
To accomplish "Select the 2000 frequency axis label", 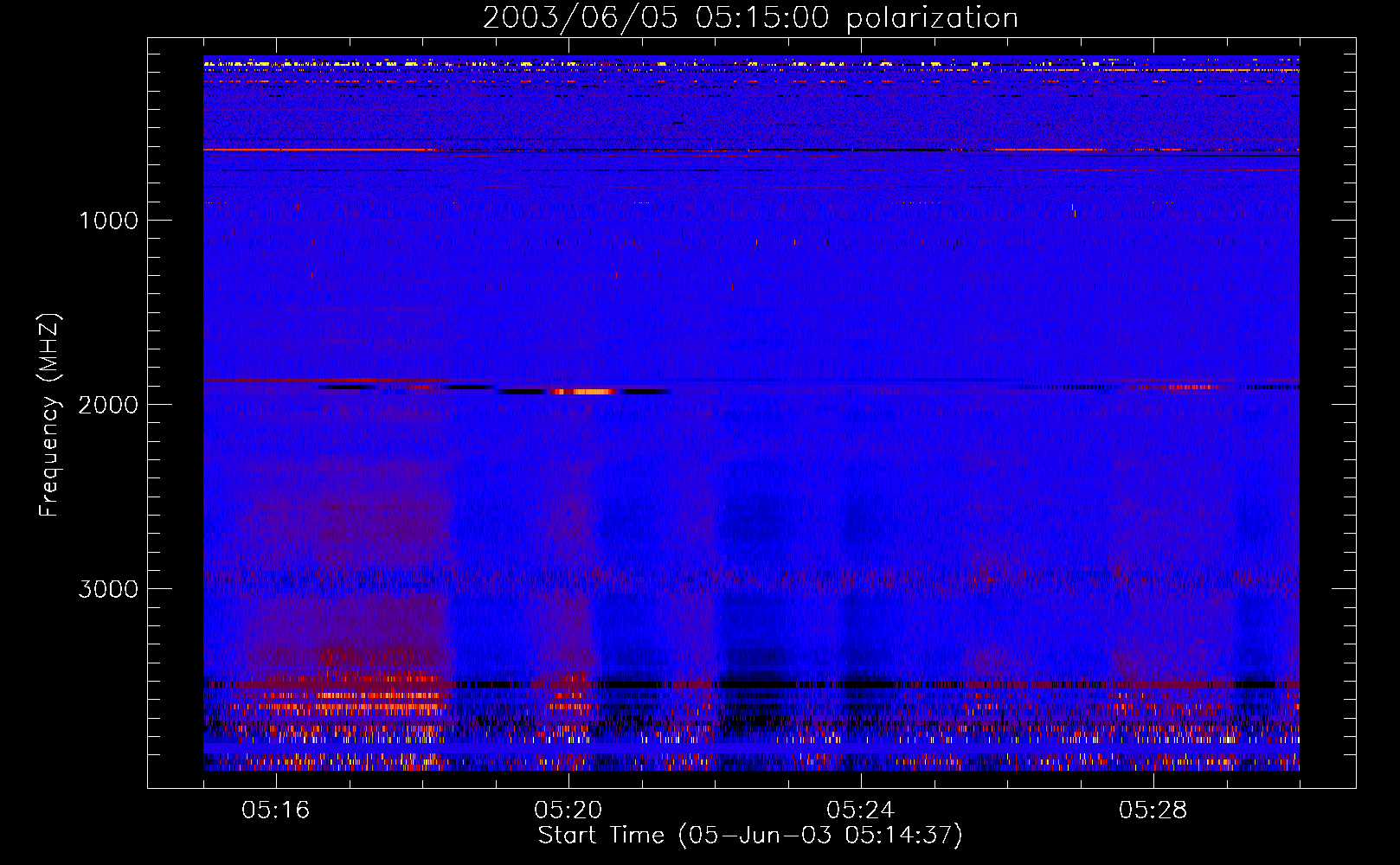I will tap(108, 405).
